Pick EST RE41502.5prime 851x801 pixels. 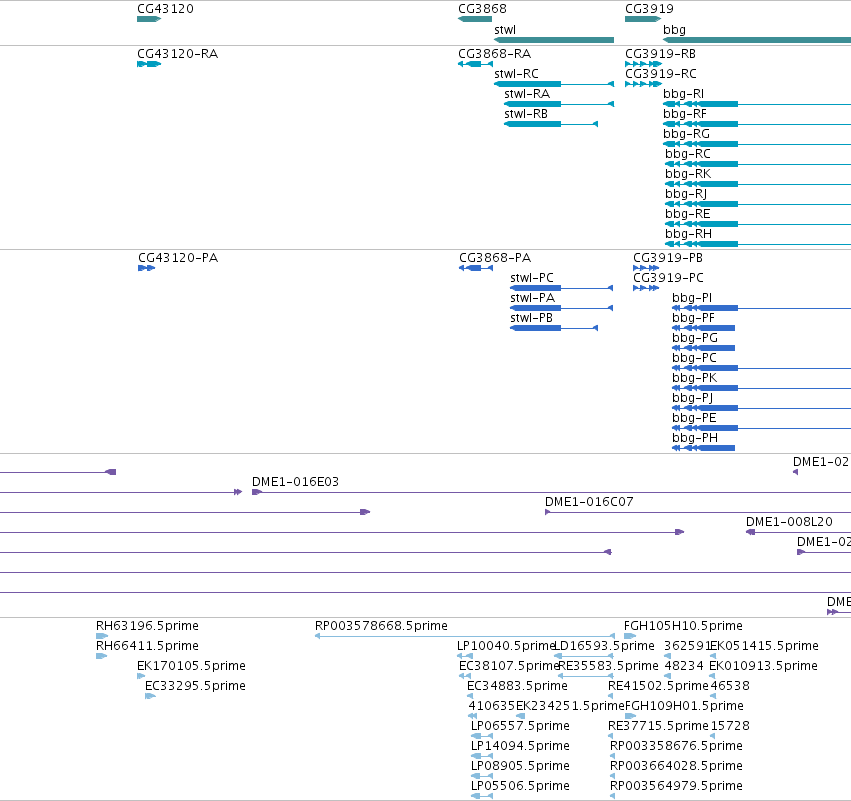pos(658,686)
